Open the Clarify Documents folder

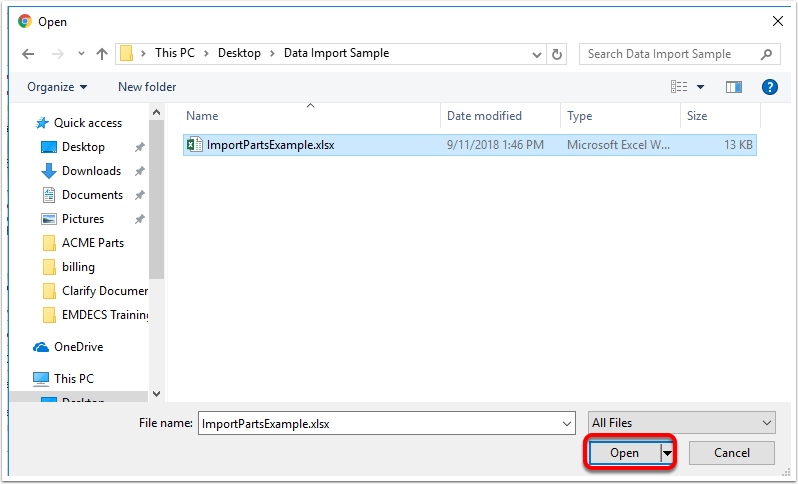coord(105,291)
